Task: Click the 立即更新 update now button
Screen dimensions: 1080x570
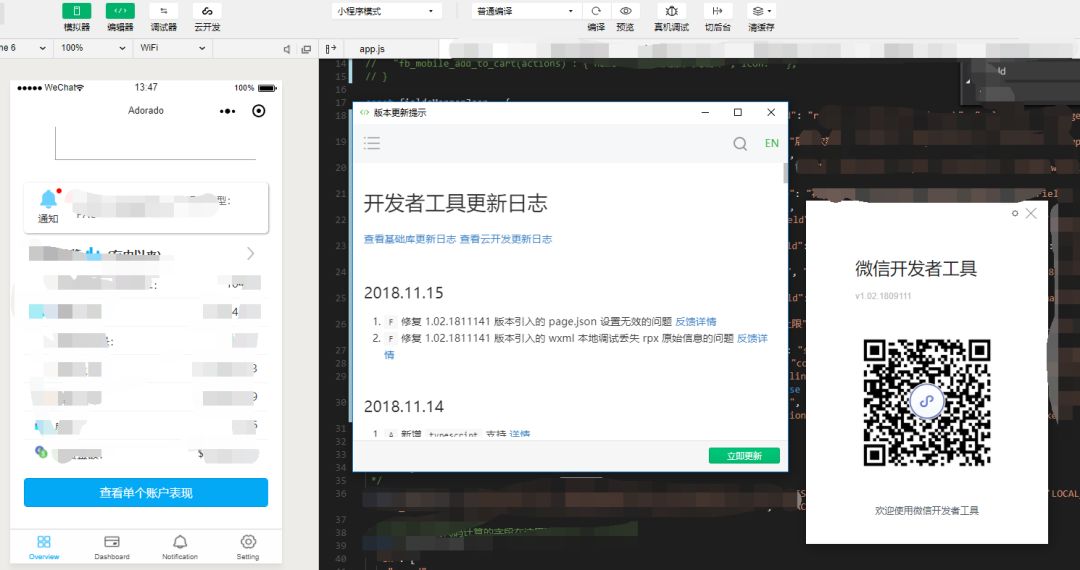Action: 744,456
